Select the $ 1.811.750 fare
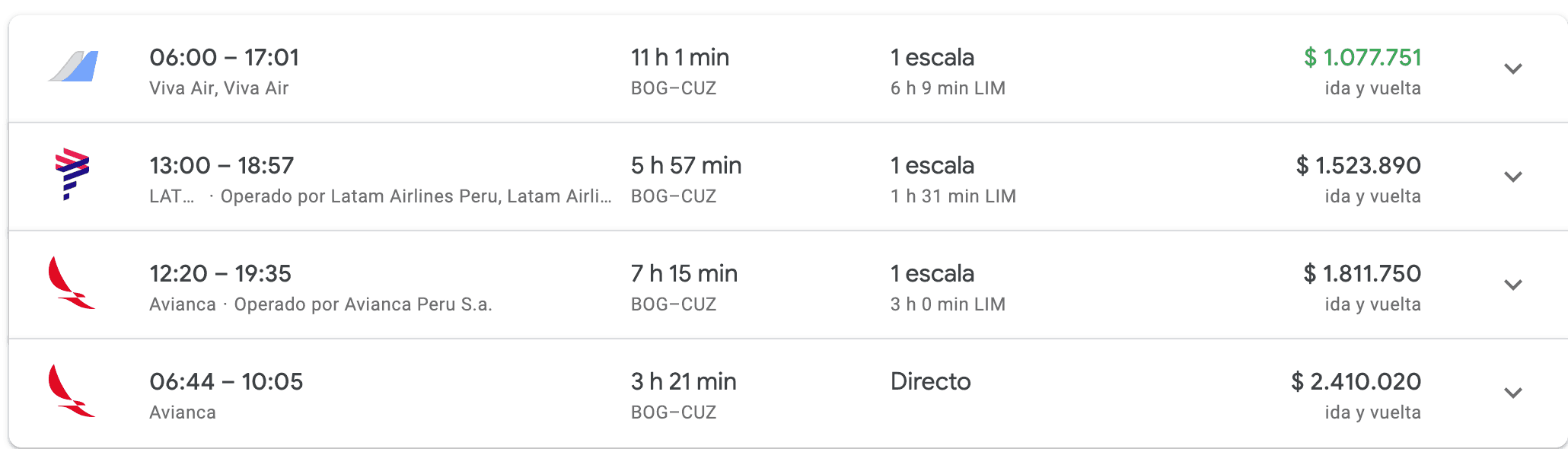1568x449 pixels. [x=1362, y=273]
